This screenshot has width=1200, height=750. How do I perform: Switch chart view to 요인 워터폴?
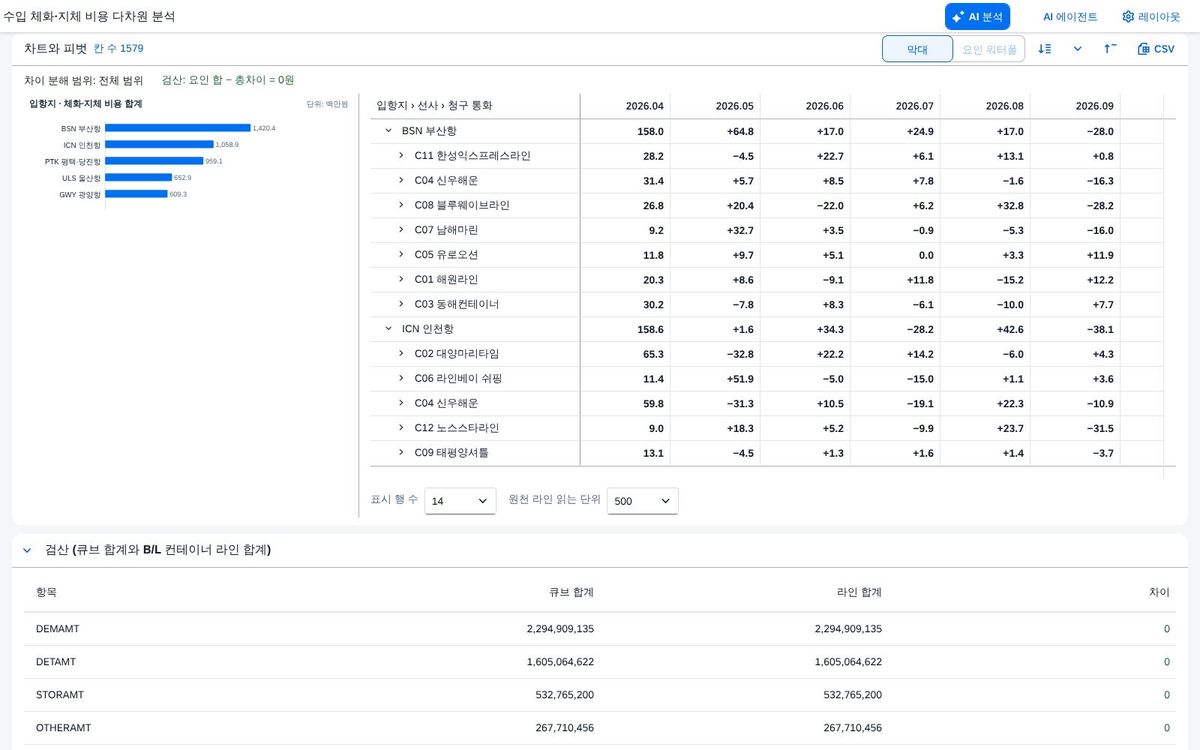[989, 49]
